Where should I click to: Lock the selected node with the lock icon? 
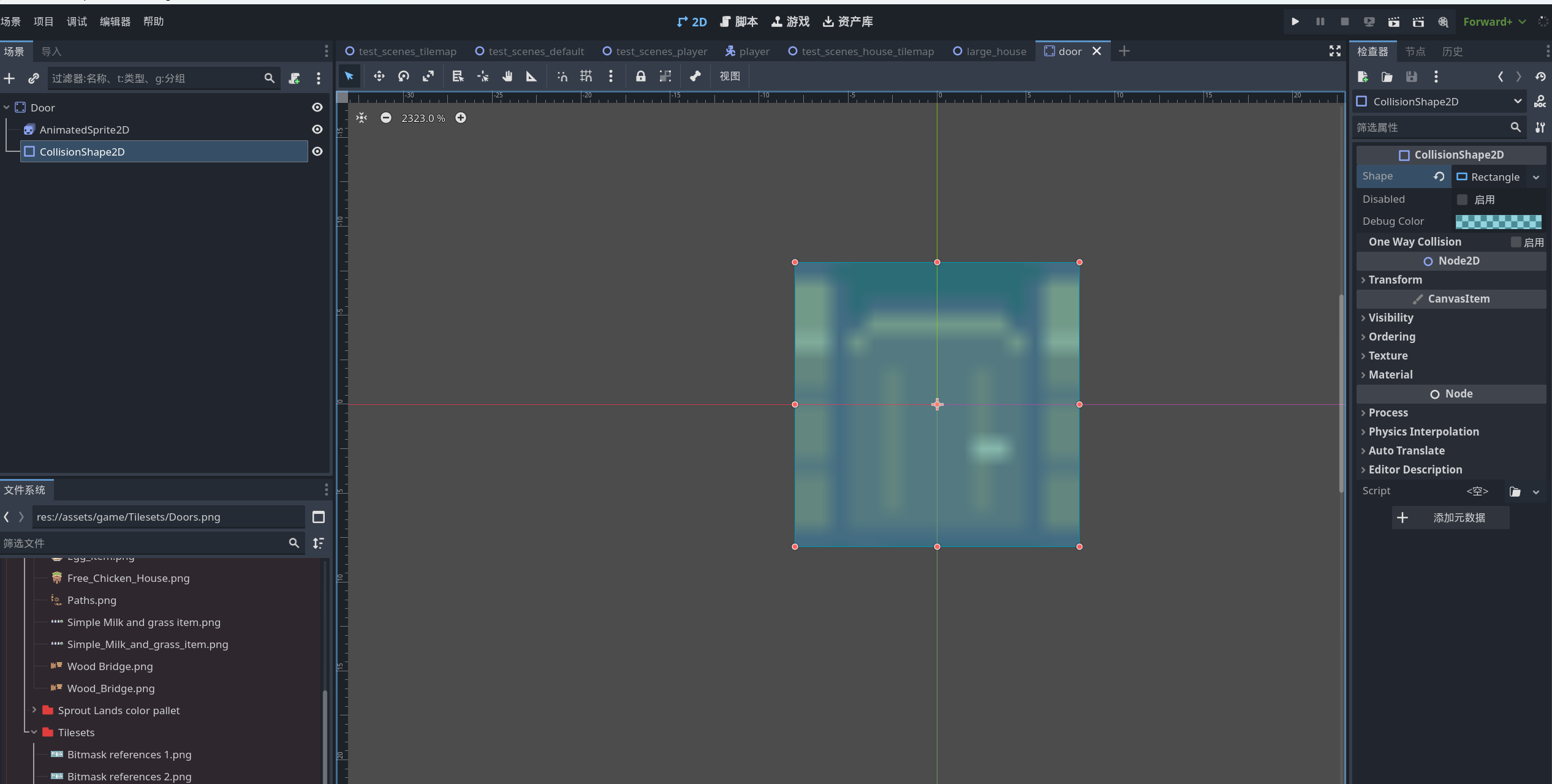640,76
